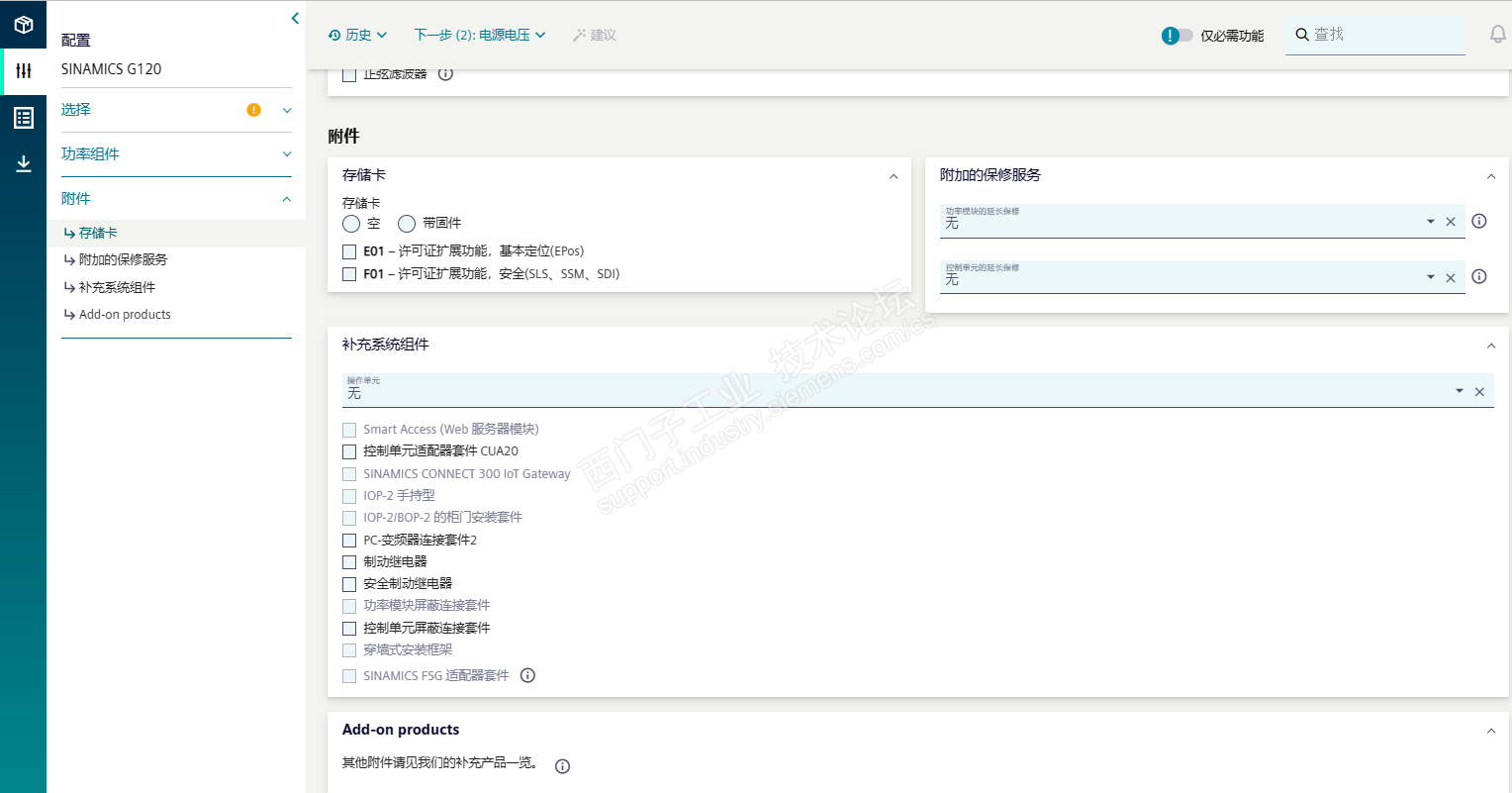1512x793 pixels.
Task: Show info for 正弦滤波器
Action: click(x=445, y=73)
